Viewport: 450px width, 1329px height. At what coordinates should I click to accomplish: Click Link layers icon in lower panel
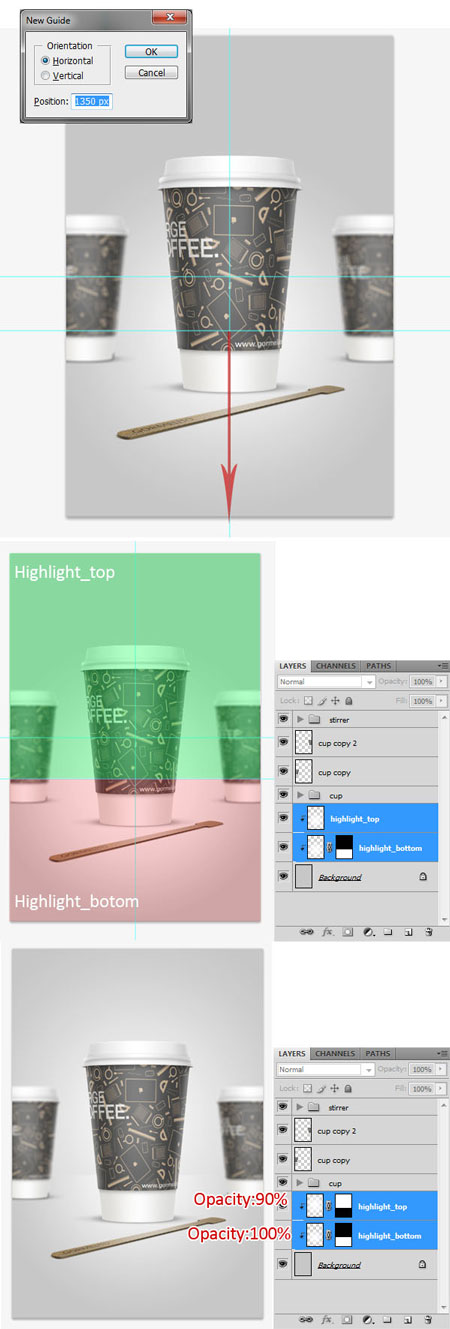[306, 1319]
